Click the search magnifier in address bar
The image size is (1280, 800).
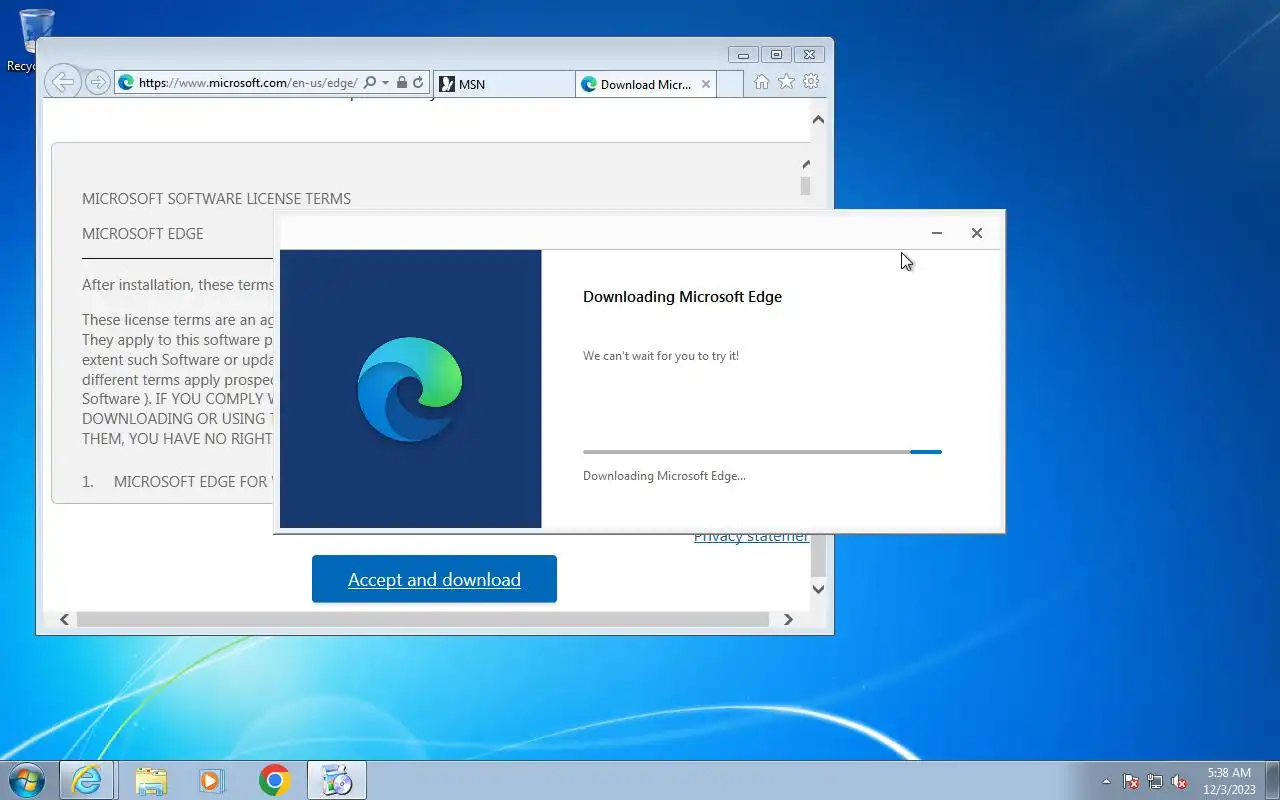(x=370, y=83)
